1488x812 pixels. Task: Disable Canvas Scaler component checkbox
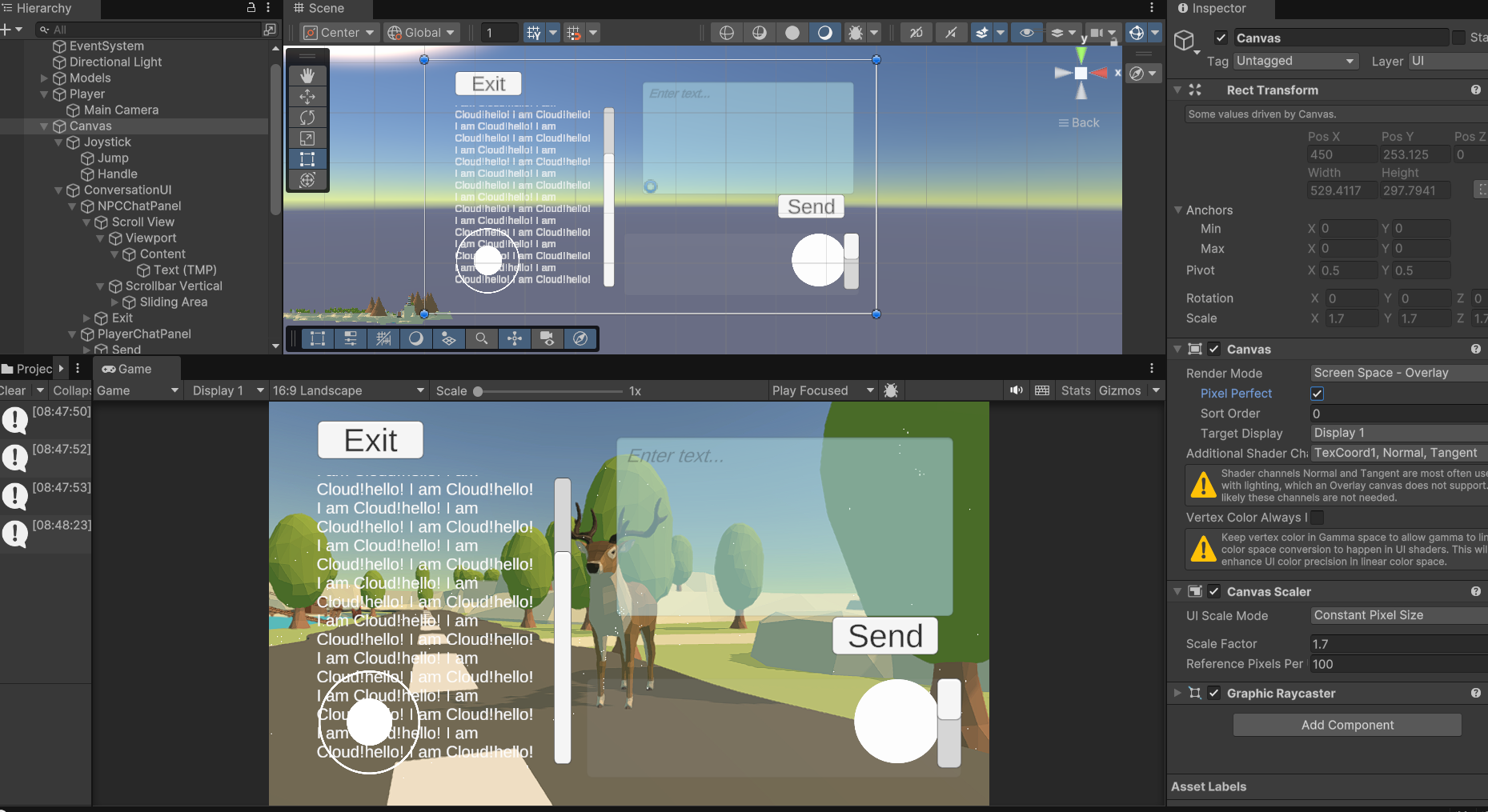1214,591
